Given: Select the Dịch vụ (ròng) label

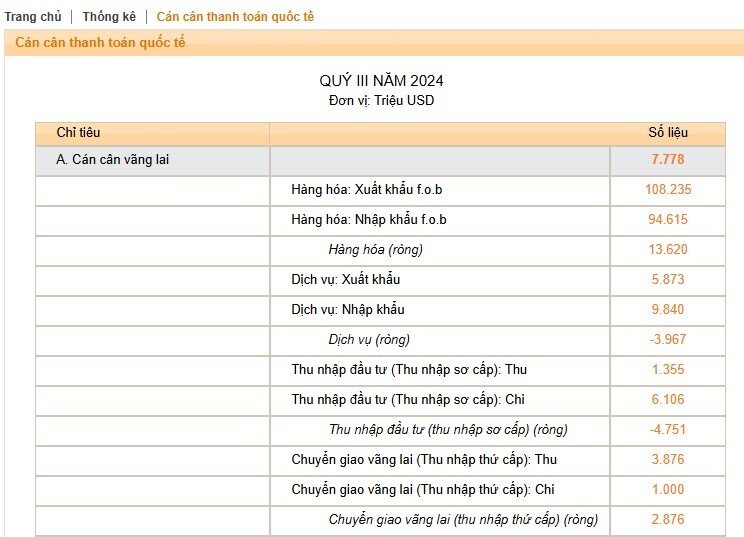Looking at the screenshot, I should coord(369,340).
